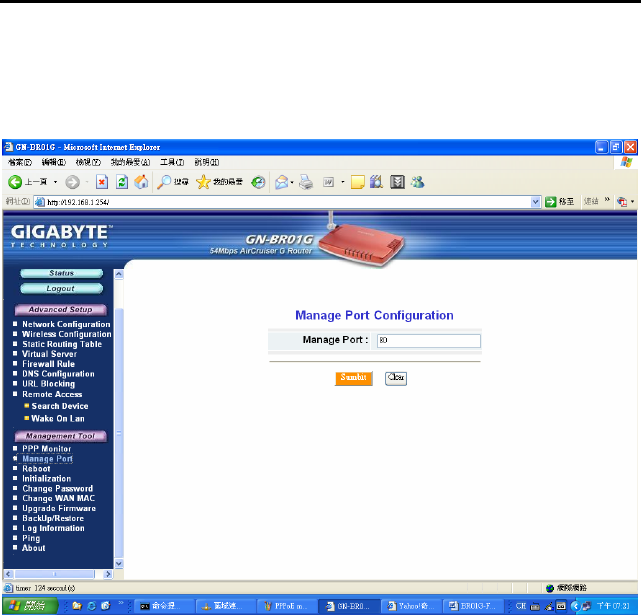Click sidebar horizontal scroll right arrow

click(x=108, y=574)
